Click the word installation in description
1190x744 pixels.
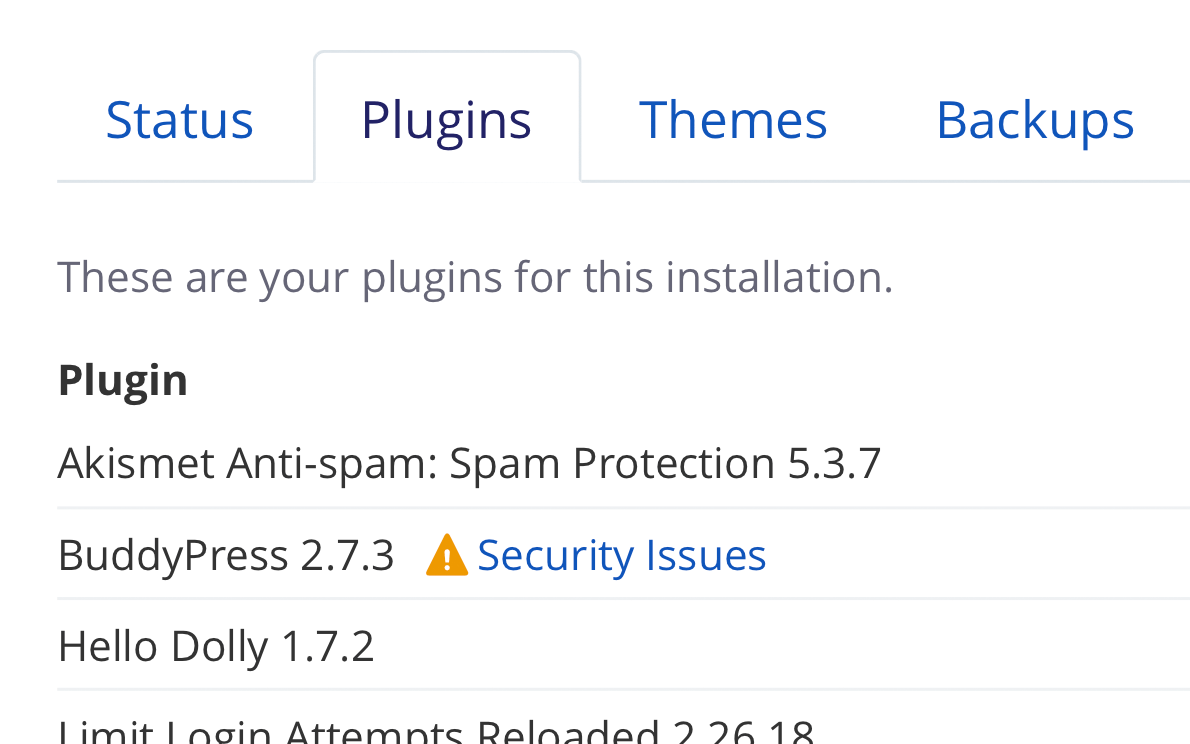pyautogui.click(x=779, y=277)
